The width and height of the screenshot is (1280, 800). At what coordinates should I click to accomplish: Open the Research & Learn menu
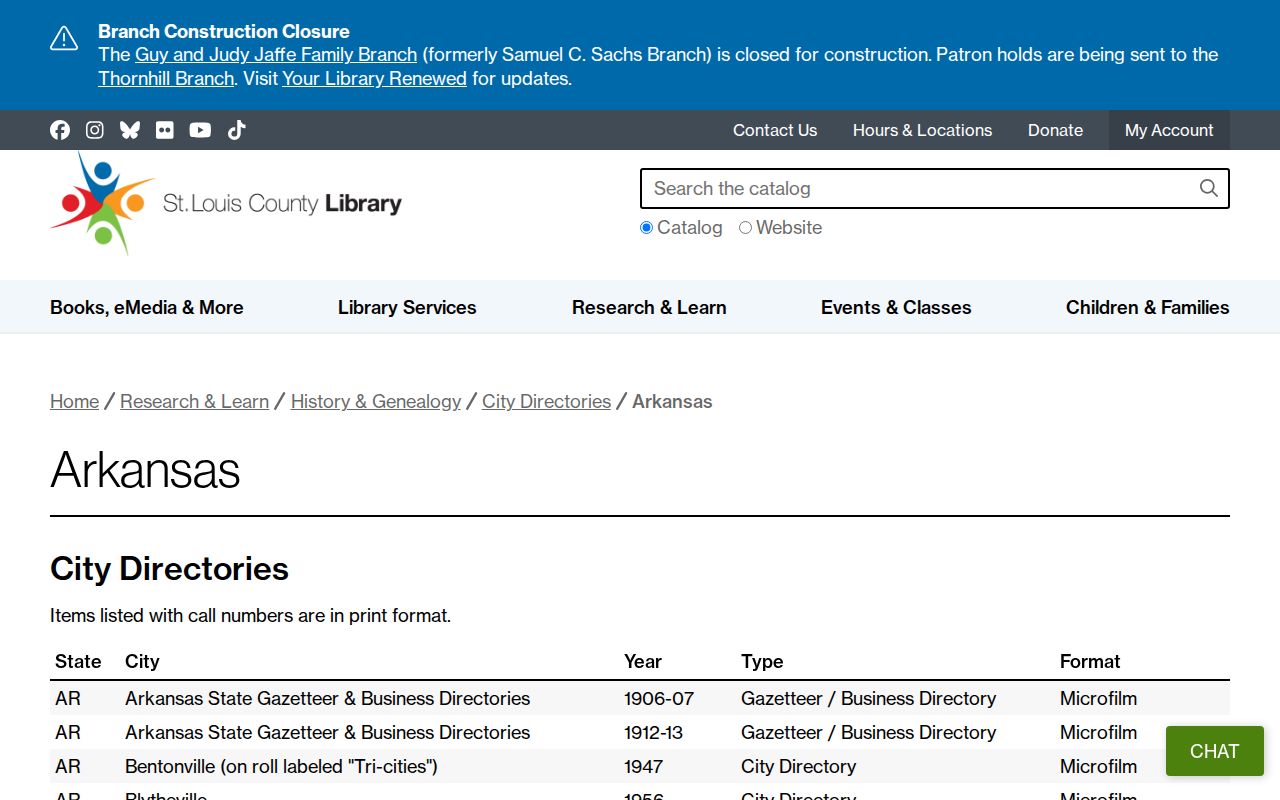click(x=649, y=307)
